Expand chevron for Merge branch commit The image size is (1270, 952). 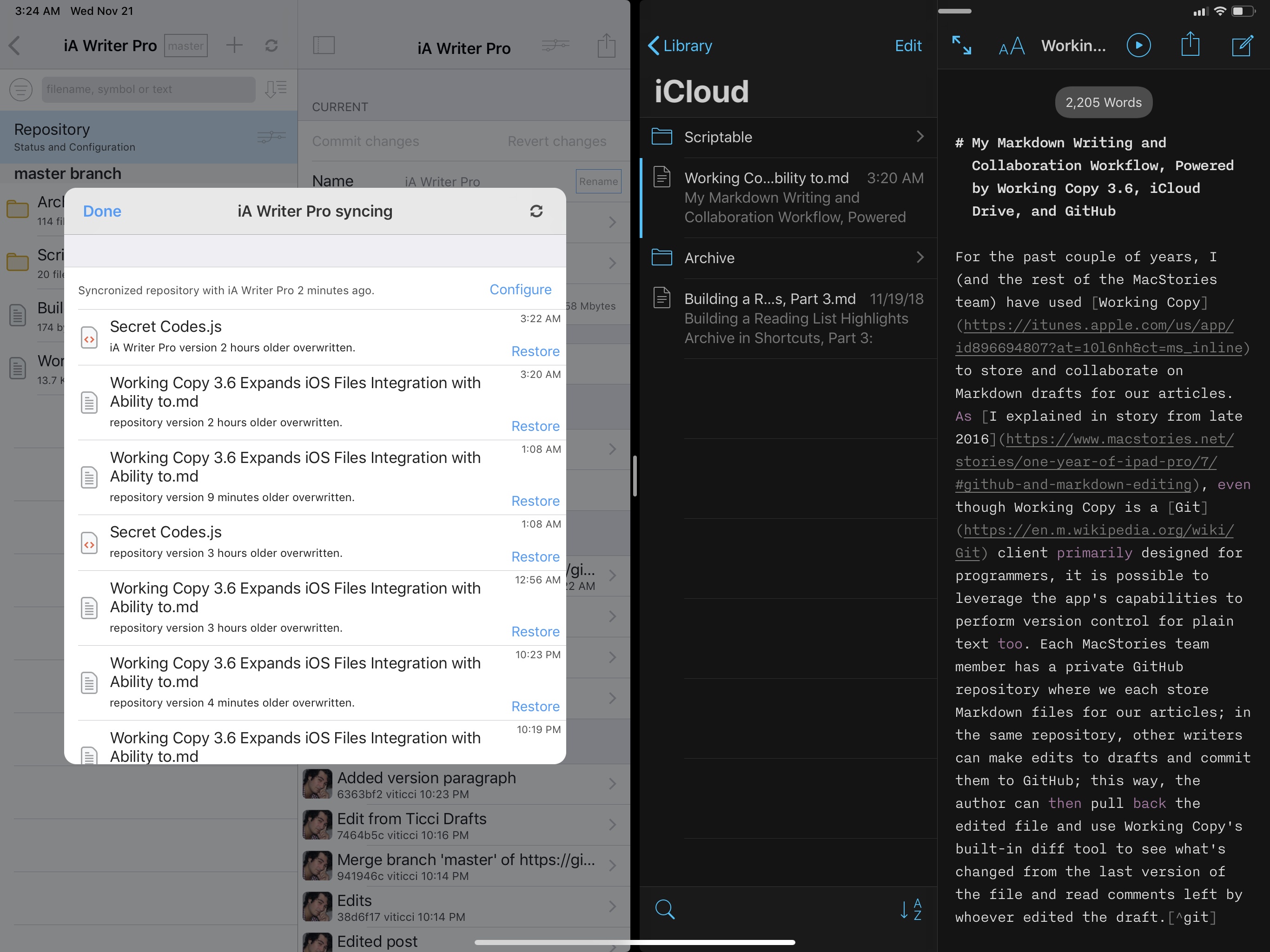pos(612,865)
